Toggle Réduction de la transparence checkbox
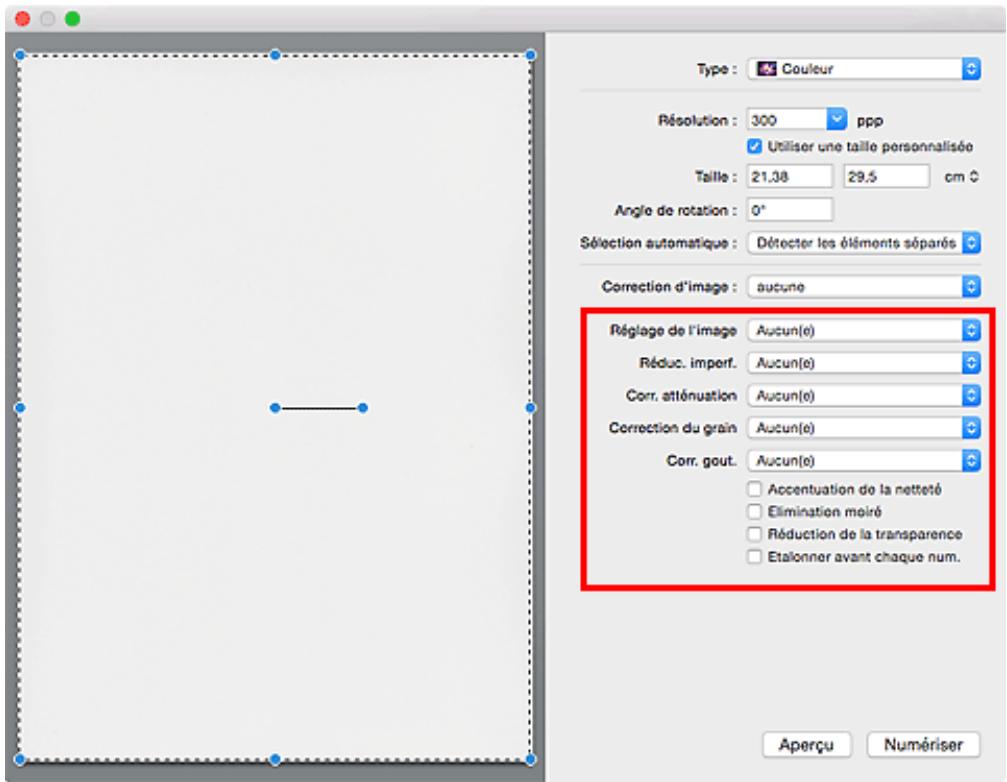Screen dimensions: 1007x782 [x=755, y=534]
